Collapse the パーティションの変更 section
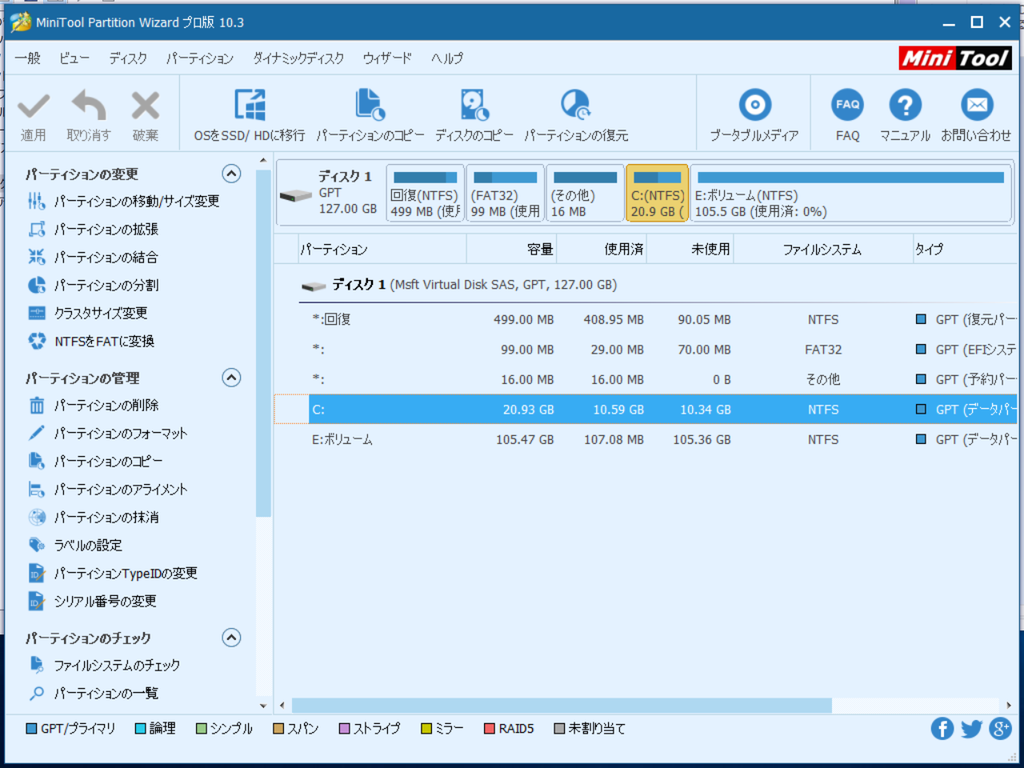1024x768 pixels. 231,174
